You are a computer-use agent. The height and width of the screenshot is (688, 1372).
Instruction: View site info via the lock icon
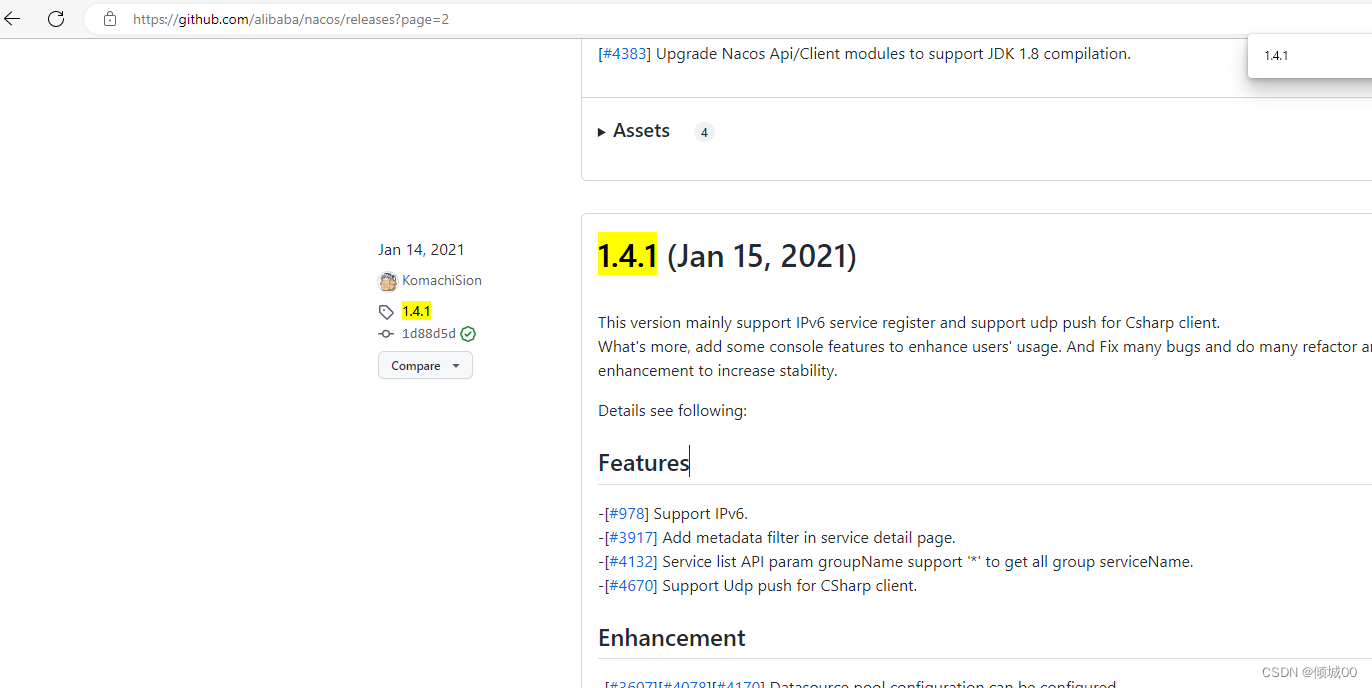[x=110, y=19]
